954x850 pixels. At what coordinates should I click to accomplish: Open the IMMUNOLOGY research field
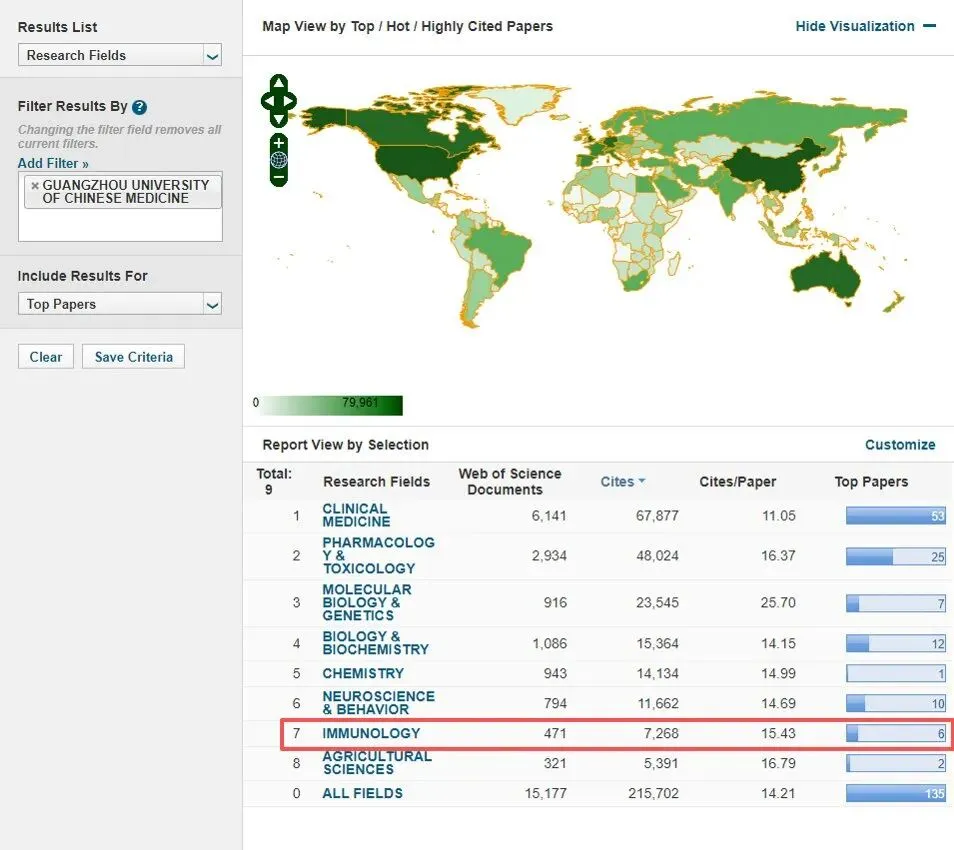[x=371, y=733]
